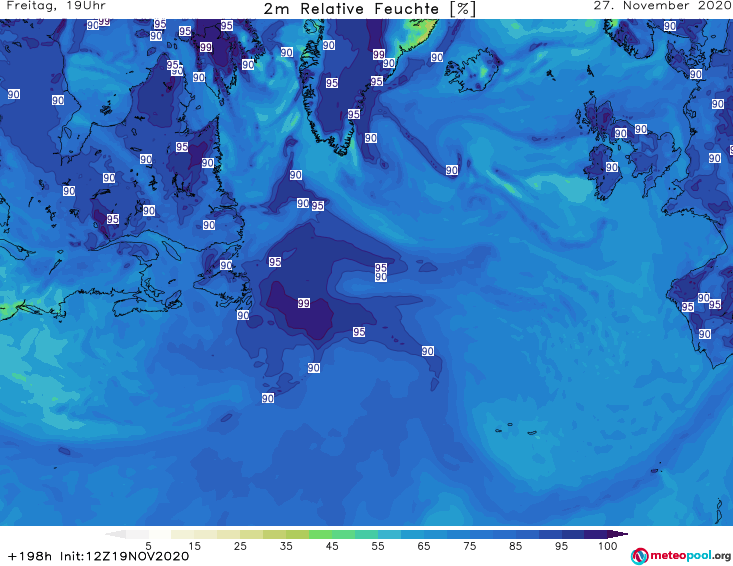Image resolution: width=733 pixels, height=566 pixels.
Task: Click the meteopool.org logo icon
Action: 639,556
